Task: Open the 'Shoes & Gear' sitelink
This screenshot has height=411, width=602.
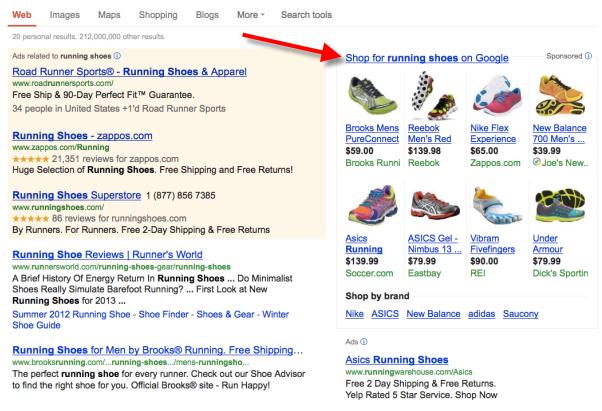Action: [225, 314]
